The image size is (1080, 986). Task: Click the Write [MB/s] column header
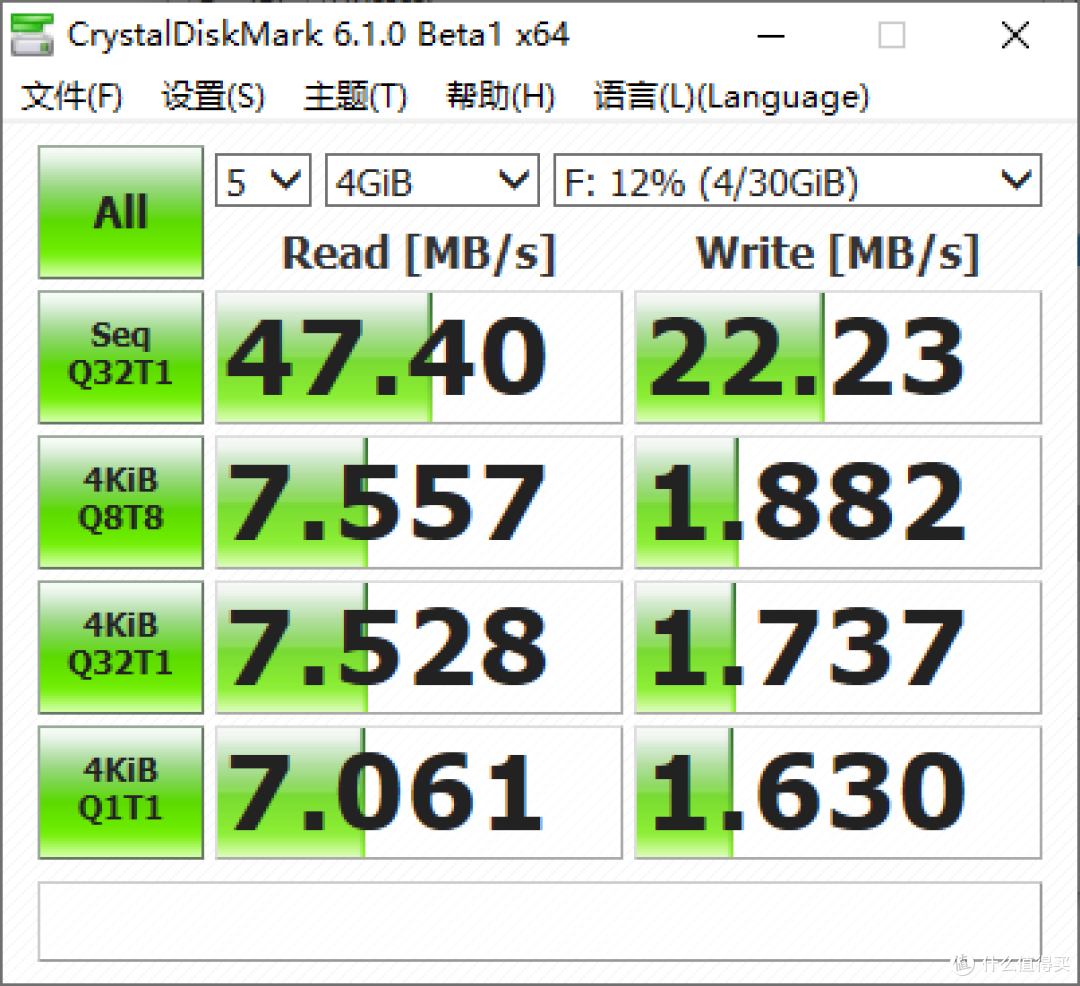point(838,253)
